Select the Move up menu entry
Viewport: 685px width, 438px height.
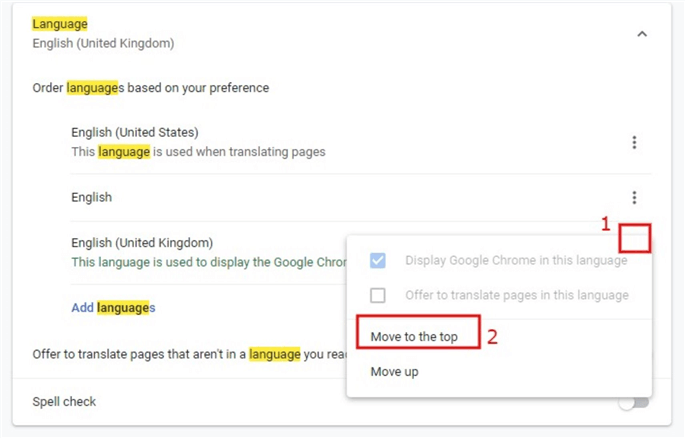pyautogui.click(x=394, y=372)
